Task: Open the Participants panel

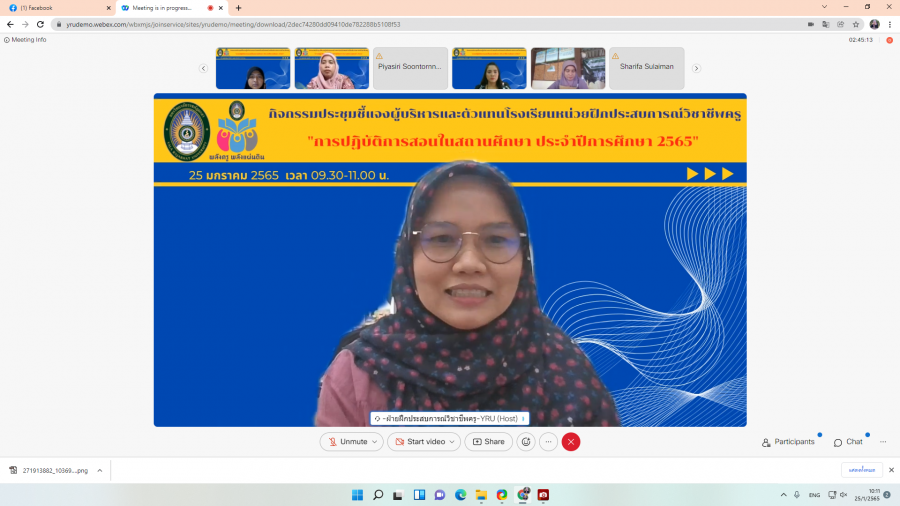Action: [x=788, y=442]
